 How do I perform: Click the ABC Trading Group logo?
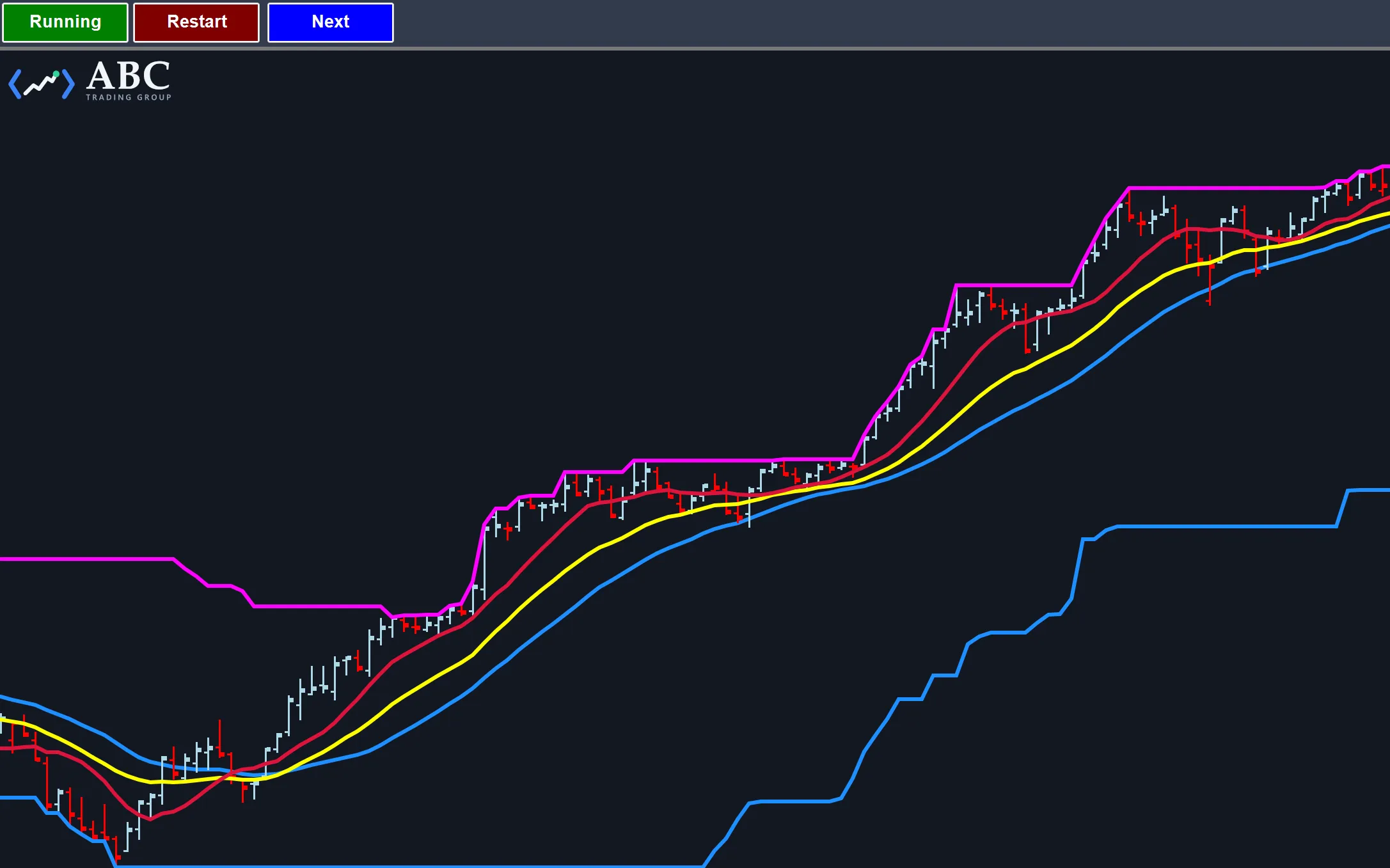(90, 81)
